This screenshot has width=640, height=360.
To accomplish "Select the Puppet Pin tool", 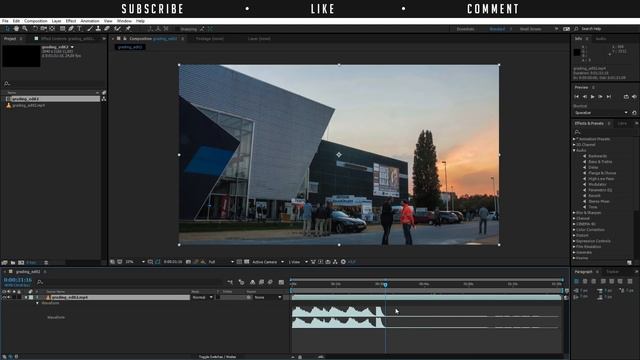I will pos(128,29).
